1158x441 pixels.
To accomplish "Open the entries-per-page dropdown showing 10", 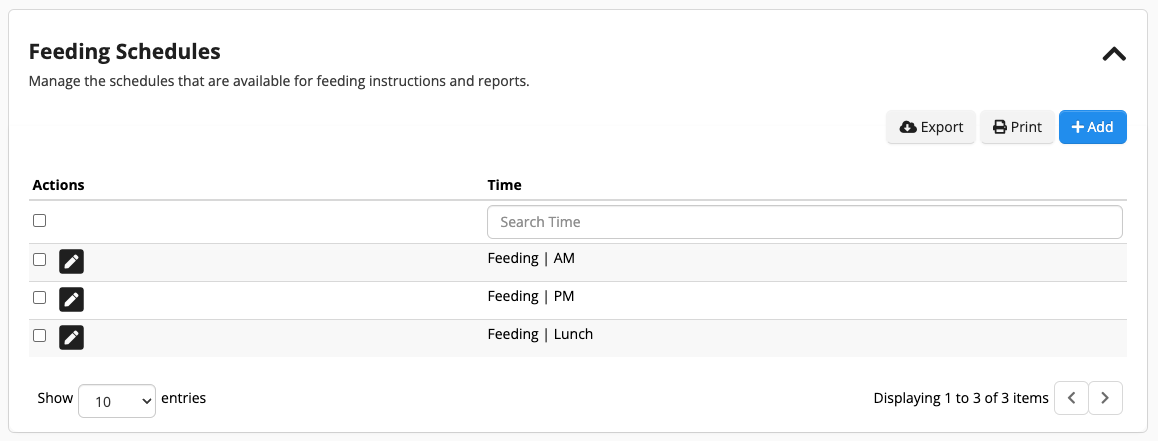I will pos(117,401).
